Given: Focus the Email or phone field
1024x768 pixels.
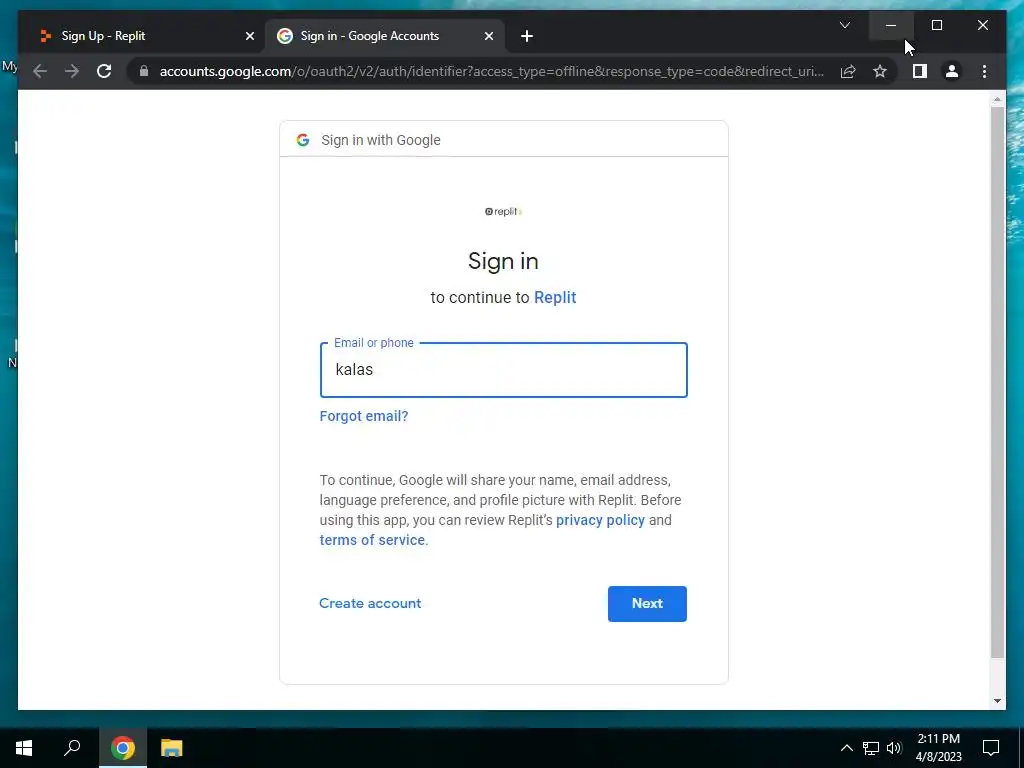Looking at the screenshot, I should 504,370.
